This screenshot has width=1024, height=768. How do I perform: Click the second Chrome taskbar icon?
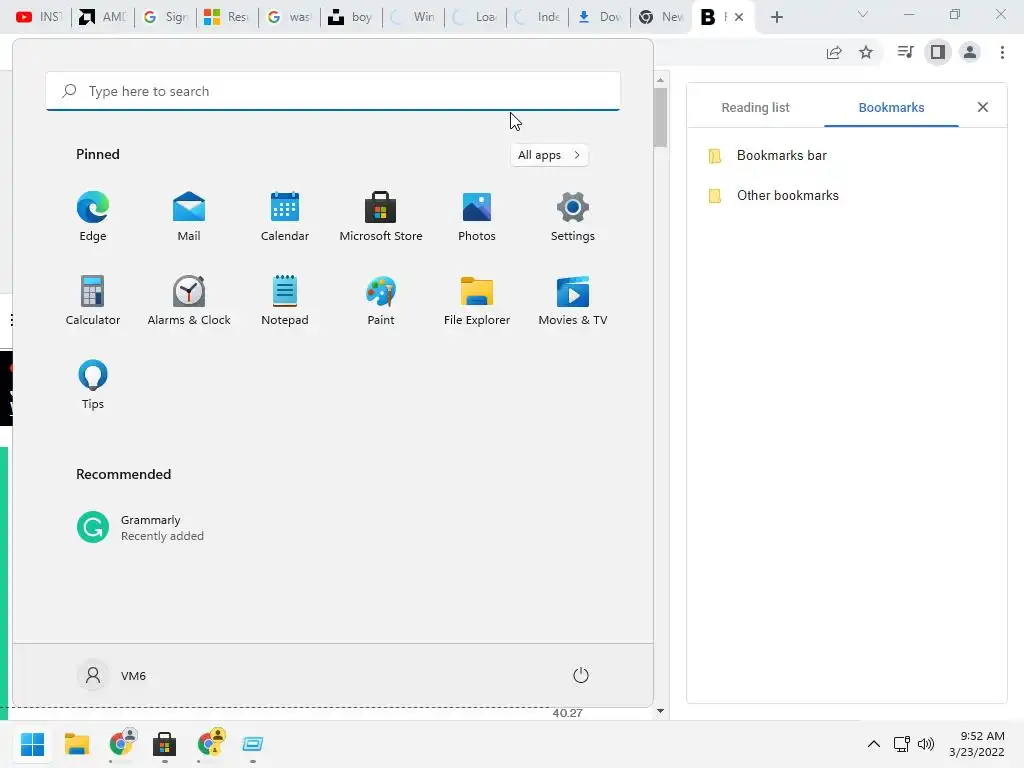209,744
